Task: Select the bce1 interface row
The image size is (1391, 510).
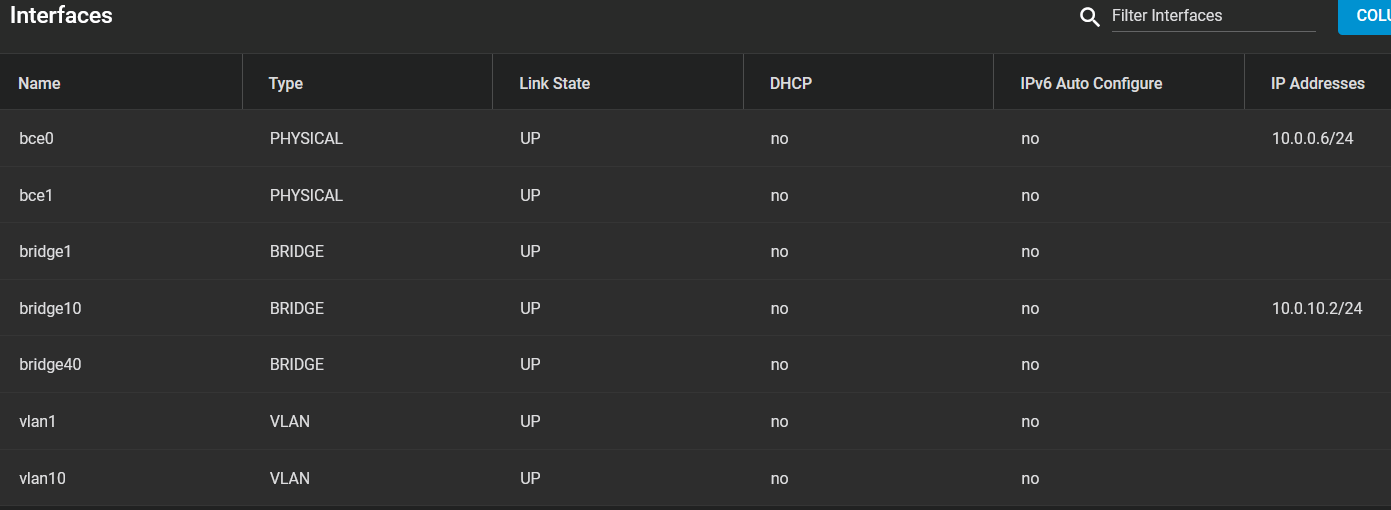Action: click(695, 195)
